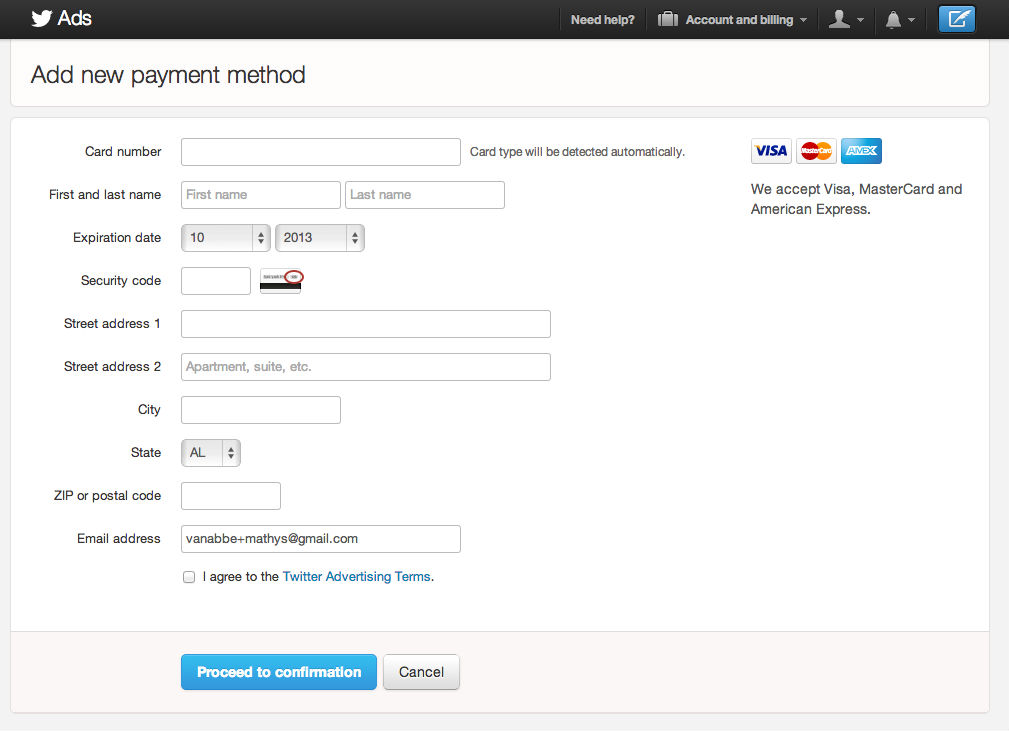Click the Cancel button

[x=421, y=672]
